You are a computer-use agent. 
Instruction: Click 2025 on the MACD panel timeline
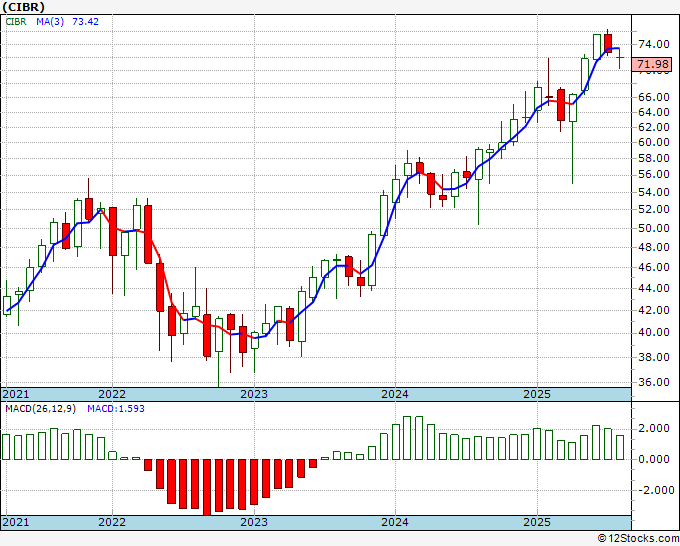pyautogui.click(x=537, y=522)
